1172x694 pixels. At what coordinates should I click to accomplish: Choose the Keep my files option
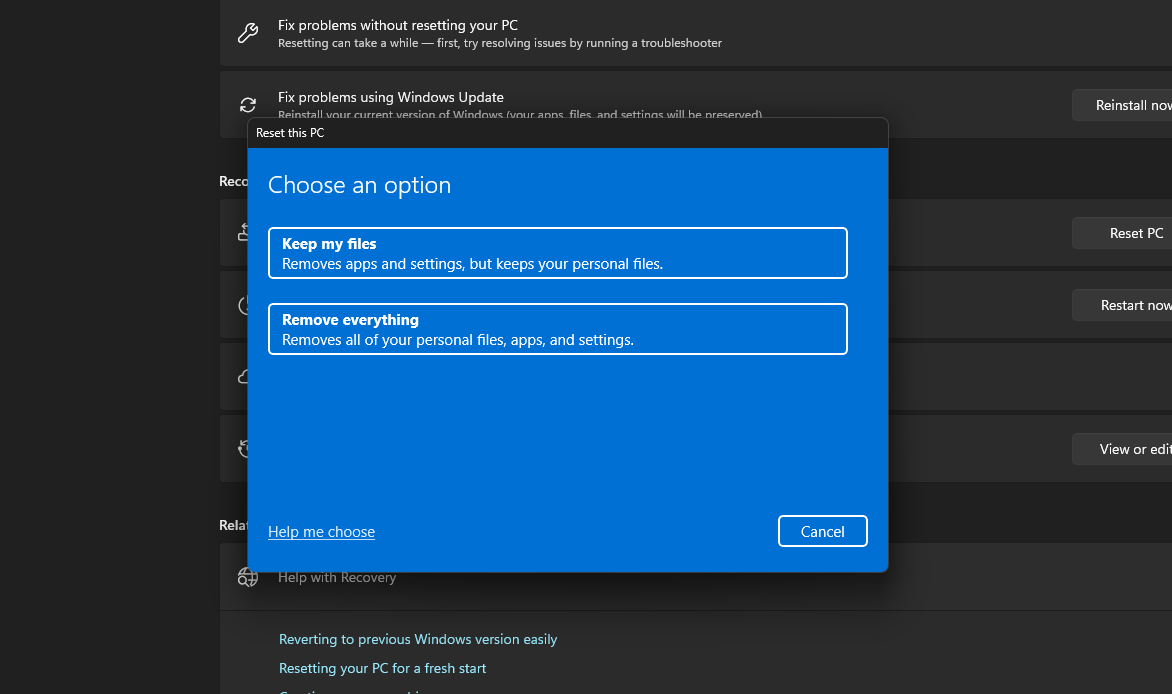click(558, 253)
